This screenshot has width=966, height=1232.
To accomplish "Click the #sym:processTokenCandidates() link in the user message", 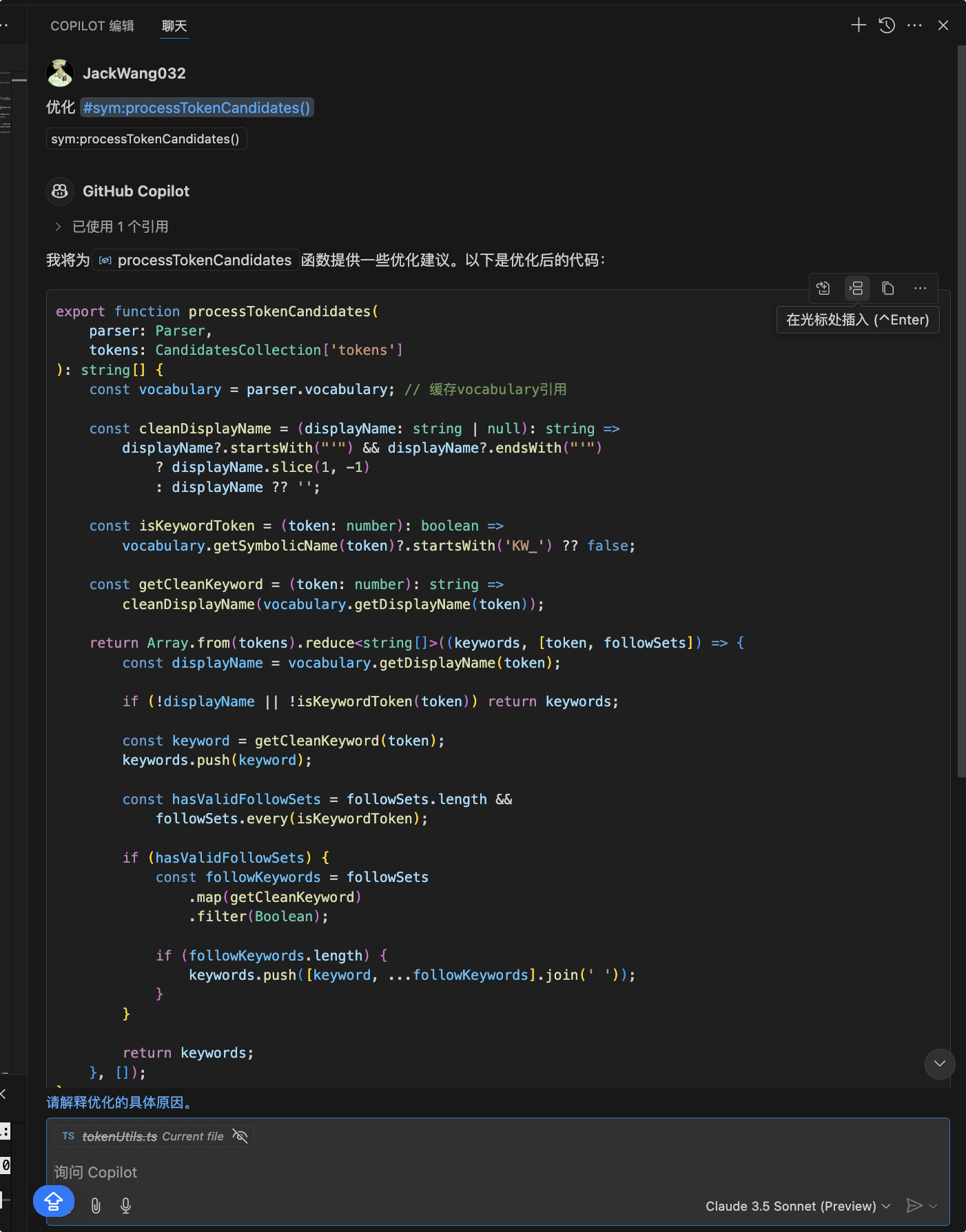I will click(196, 107).
